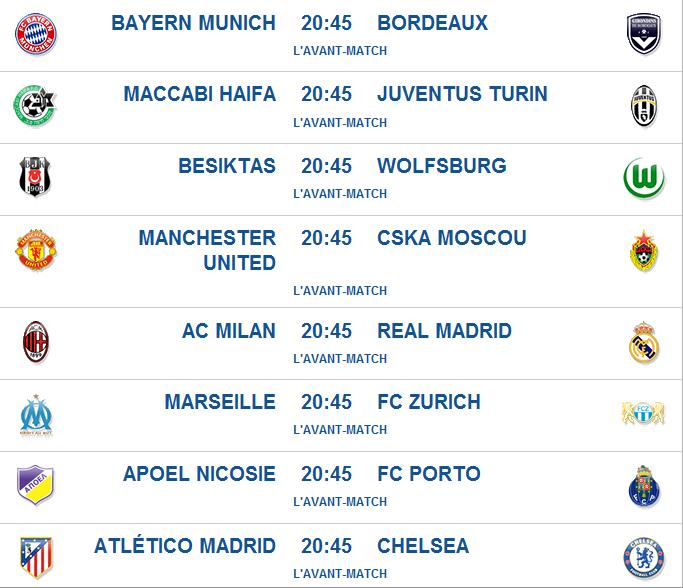Screen dimensions: 683x588
Task: Open L'avant-match for AC Milan vs Real Madrid
Action: (x=340, y=358)
